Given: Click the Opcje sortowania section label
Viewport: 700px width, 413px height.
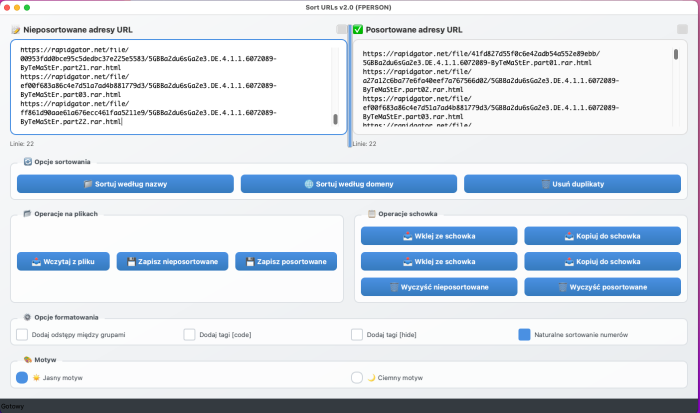Looking at the screenshot, I should tap(62, 162).
